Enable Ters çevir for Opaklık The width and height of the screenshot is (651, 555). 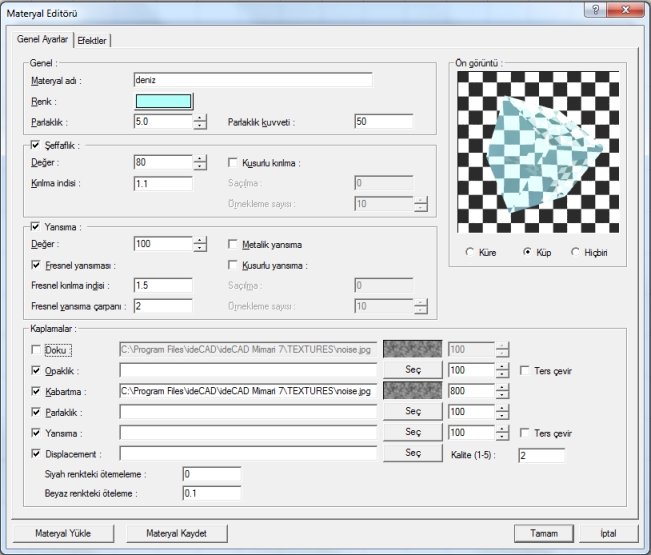pos(524,370)
